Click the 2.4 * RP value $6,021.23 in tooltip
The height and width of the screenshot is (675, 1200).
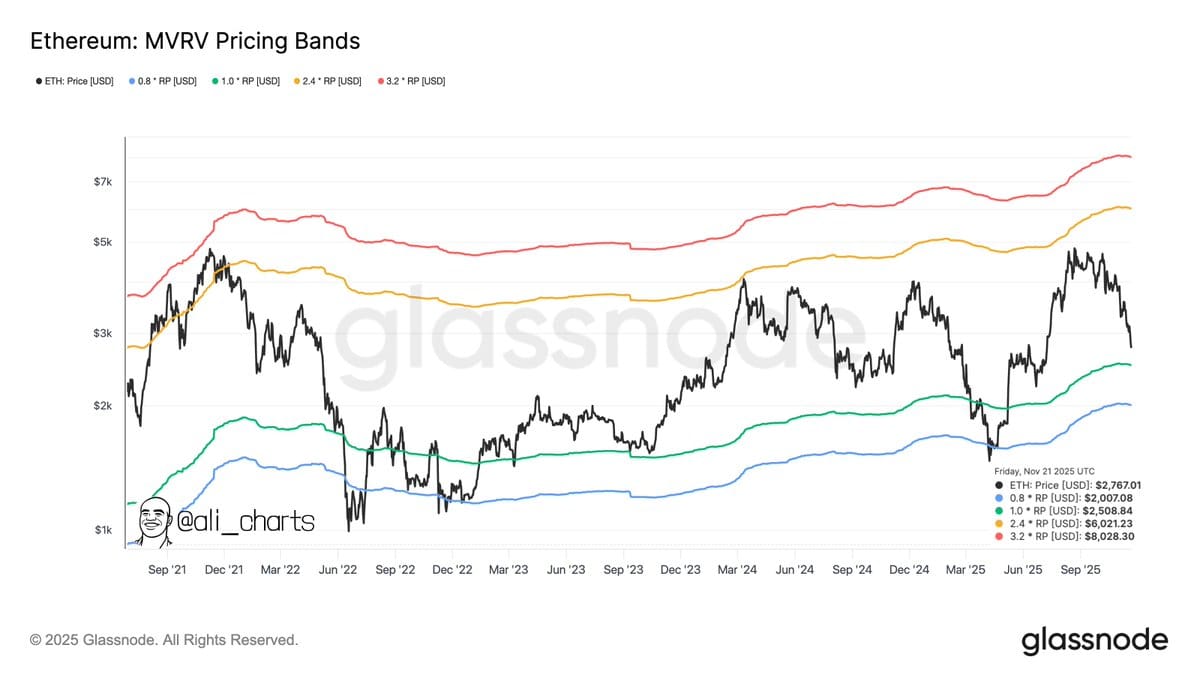click(1112, 523)
